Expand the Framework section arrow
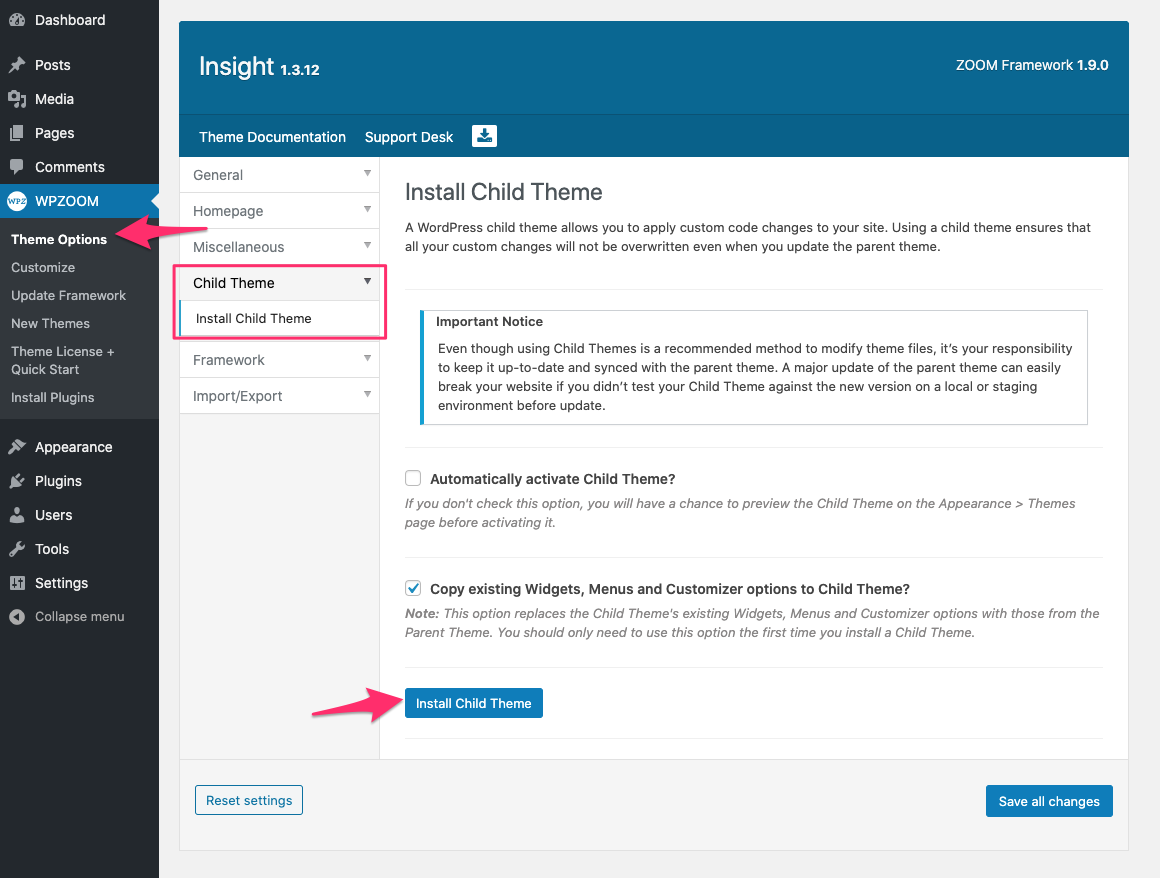The height and width of the screenshot is (878, 1160). coord(367,358)
